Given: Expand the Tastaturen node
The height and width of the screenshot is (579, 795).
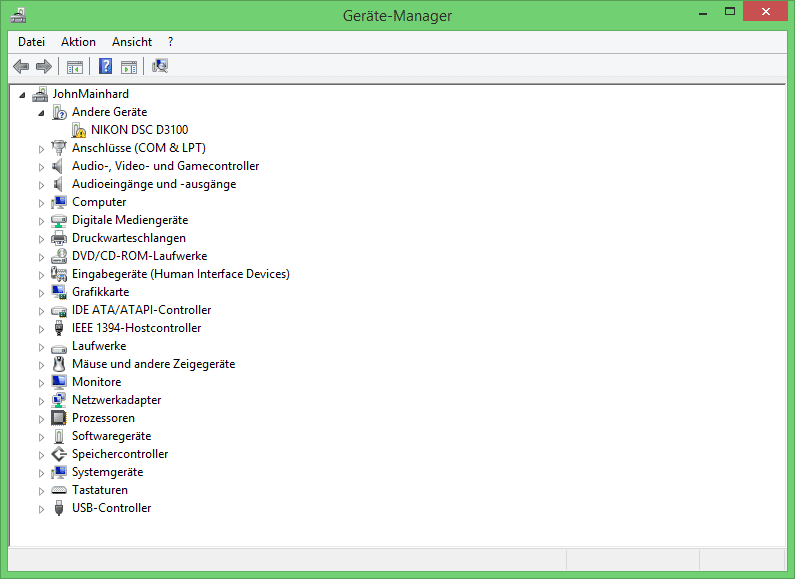Looking at the screenshot, I should [x=41, y=491].
